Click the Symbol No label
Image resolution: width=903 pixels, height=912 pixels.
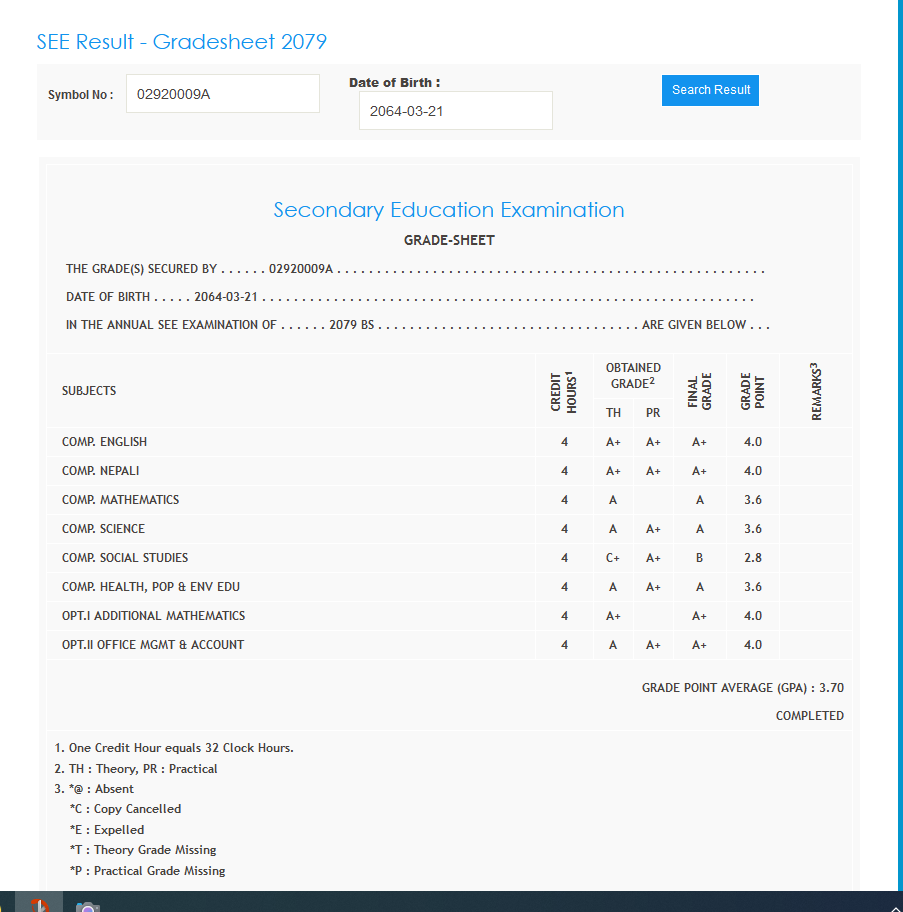point(80,95)
